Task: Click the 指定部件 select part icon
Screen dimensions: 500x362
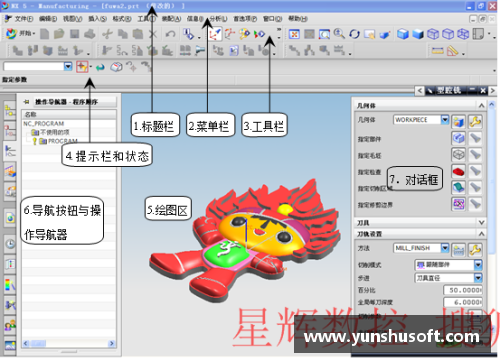Action: [x=459, y=138]
